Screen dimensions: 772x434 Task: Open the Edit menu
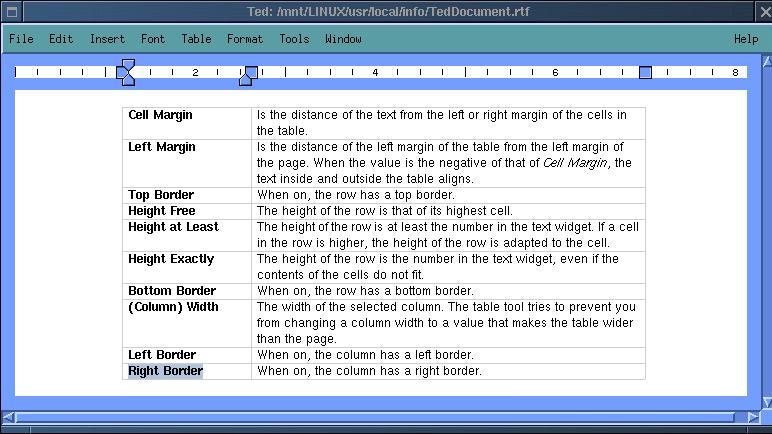[61, 39]
